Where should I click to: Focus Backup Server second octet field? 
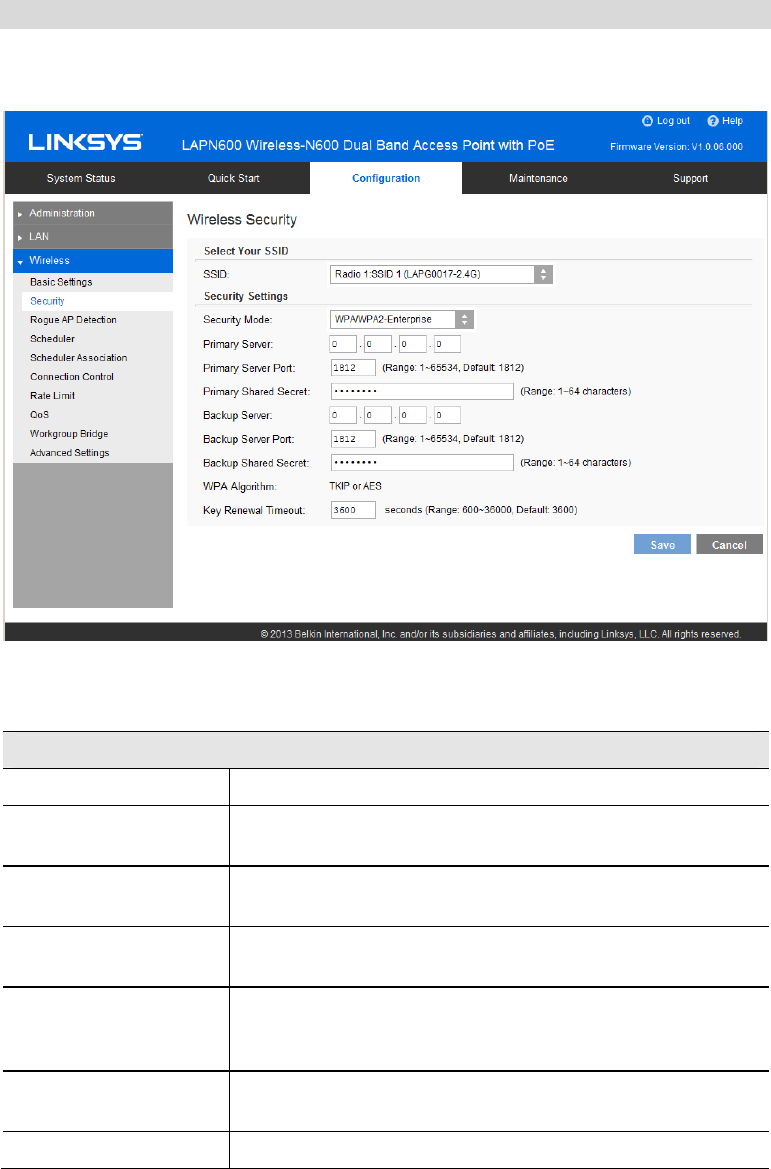378,415
